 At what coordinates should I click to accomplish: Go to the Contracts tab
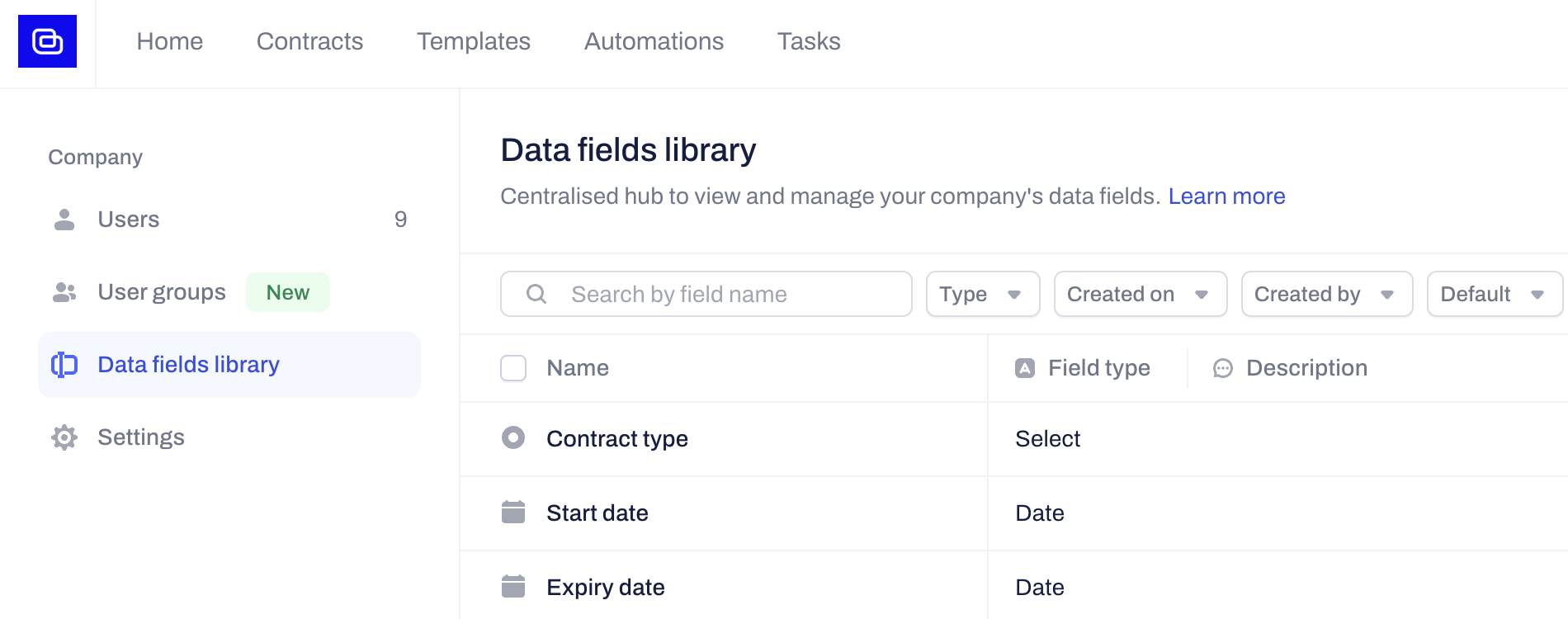coord(309,41)
